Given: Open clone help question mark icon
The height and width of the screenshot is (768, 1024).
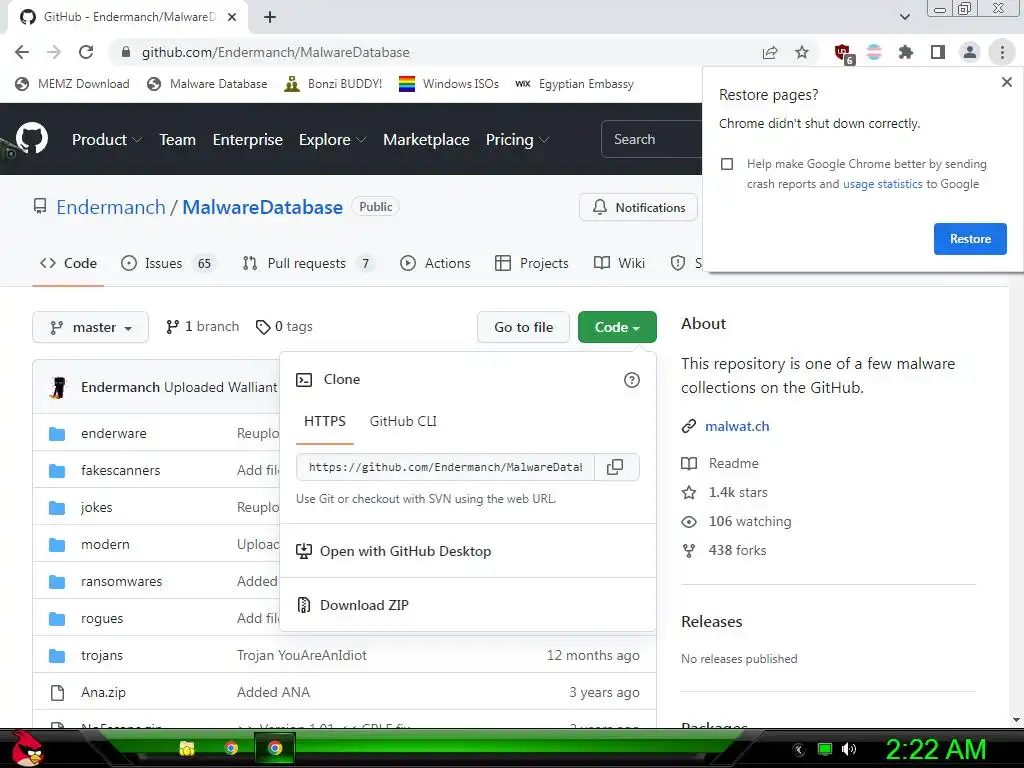Looking at the screenshot, I should (632, 380).
